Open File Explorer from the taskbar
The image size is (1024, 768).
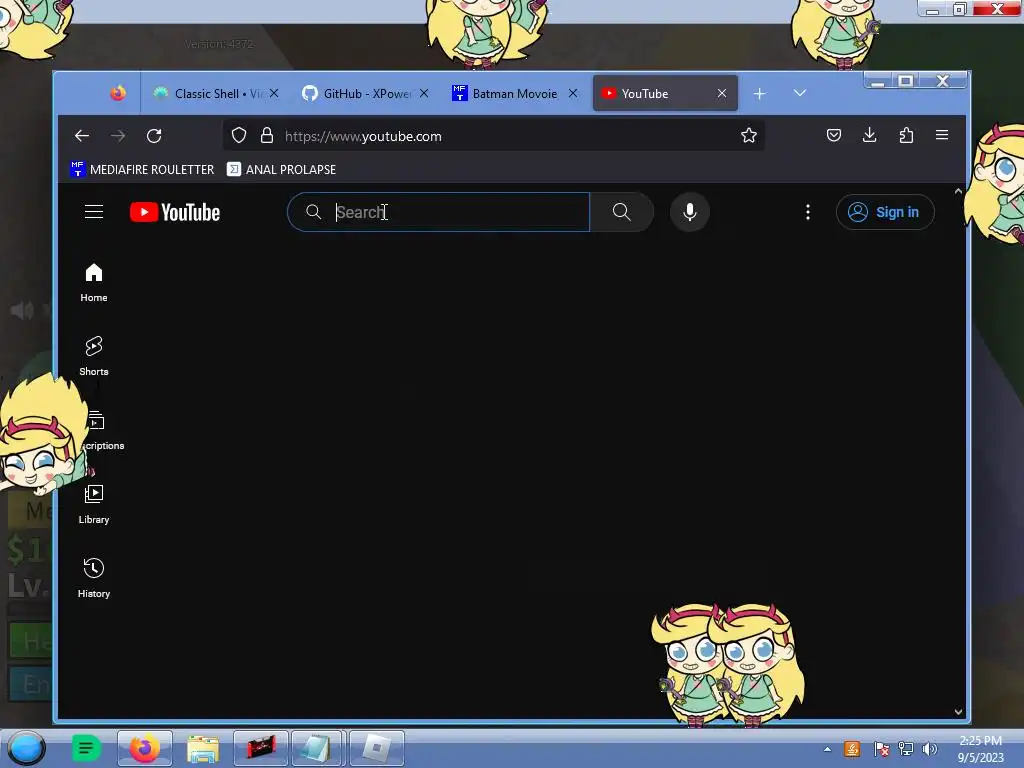(202, 748)
